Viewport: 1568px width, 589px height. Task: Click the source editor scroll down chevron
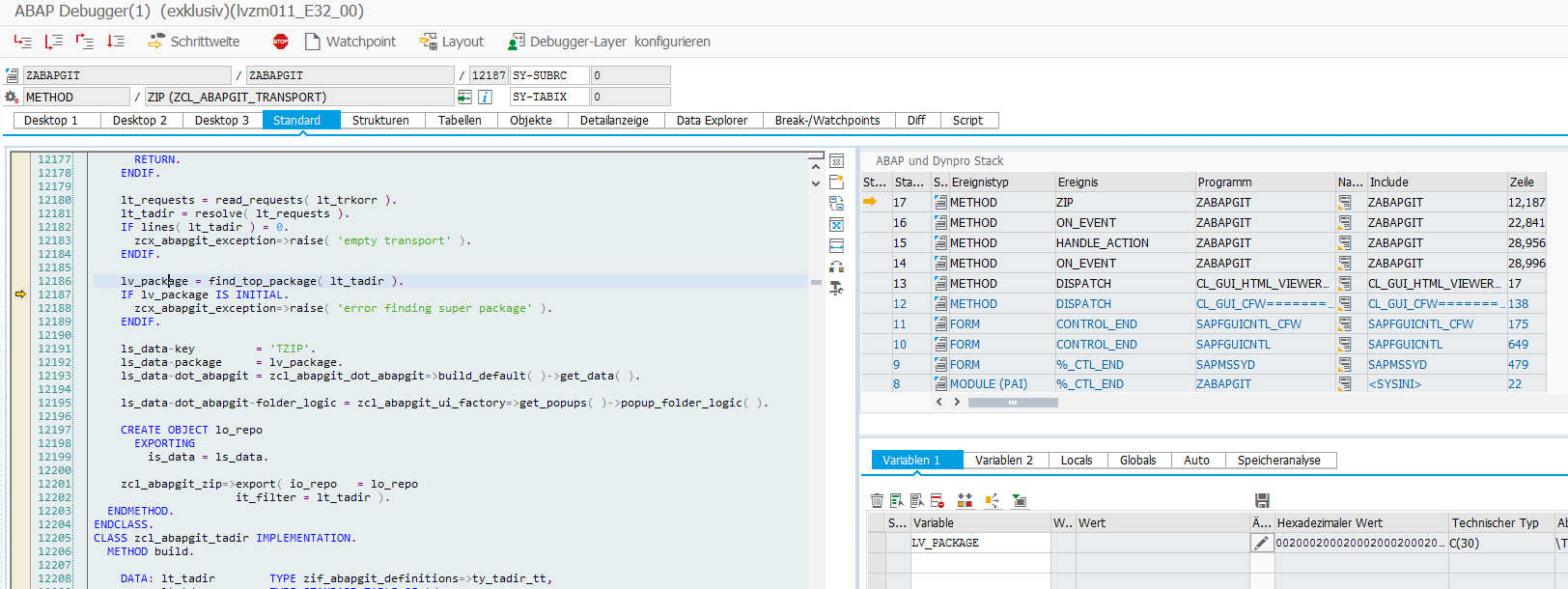[816, 183]
